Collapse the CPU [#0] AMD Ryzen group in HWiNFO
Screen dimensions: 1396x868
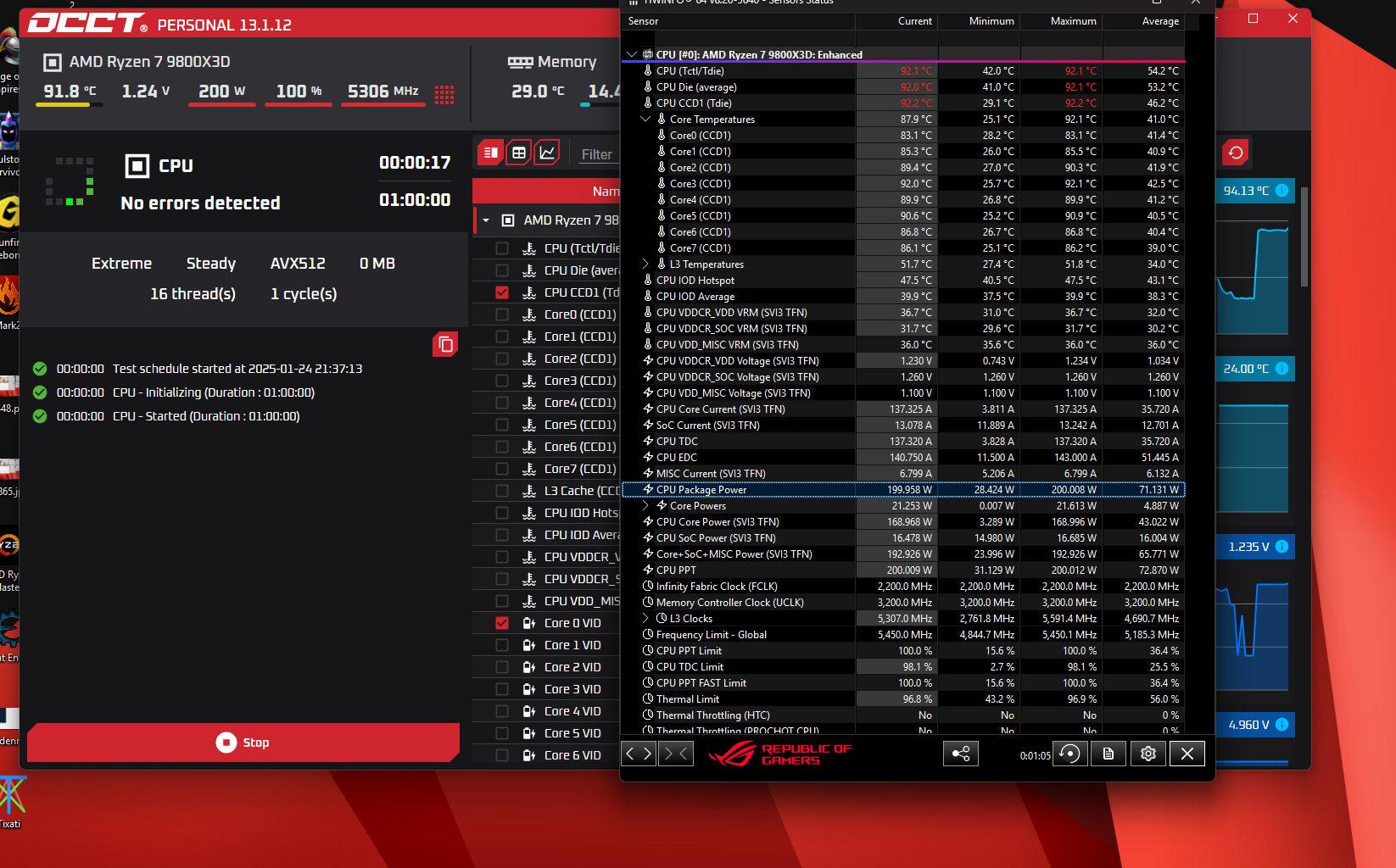pyautogui.click(x=632, y=54)
